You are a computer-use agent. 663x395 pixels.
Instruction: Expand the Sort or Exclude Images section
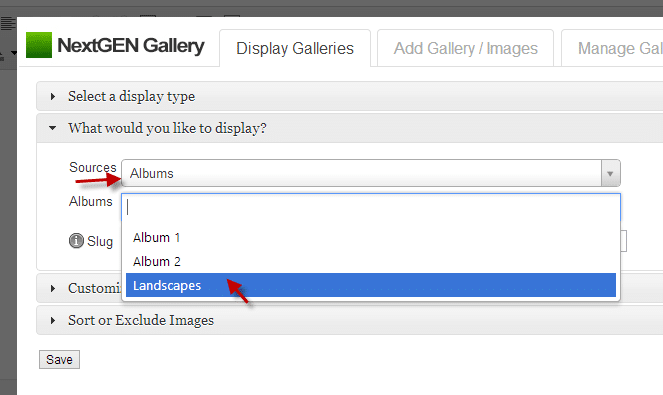52,321
